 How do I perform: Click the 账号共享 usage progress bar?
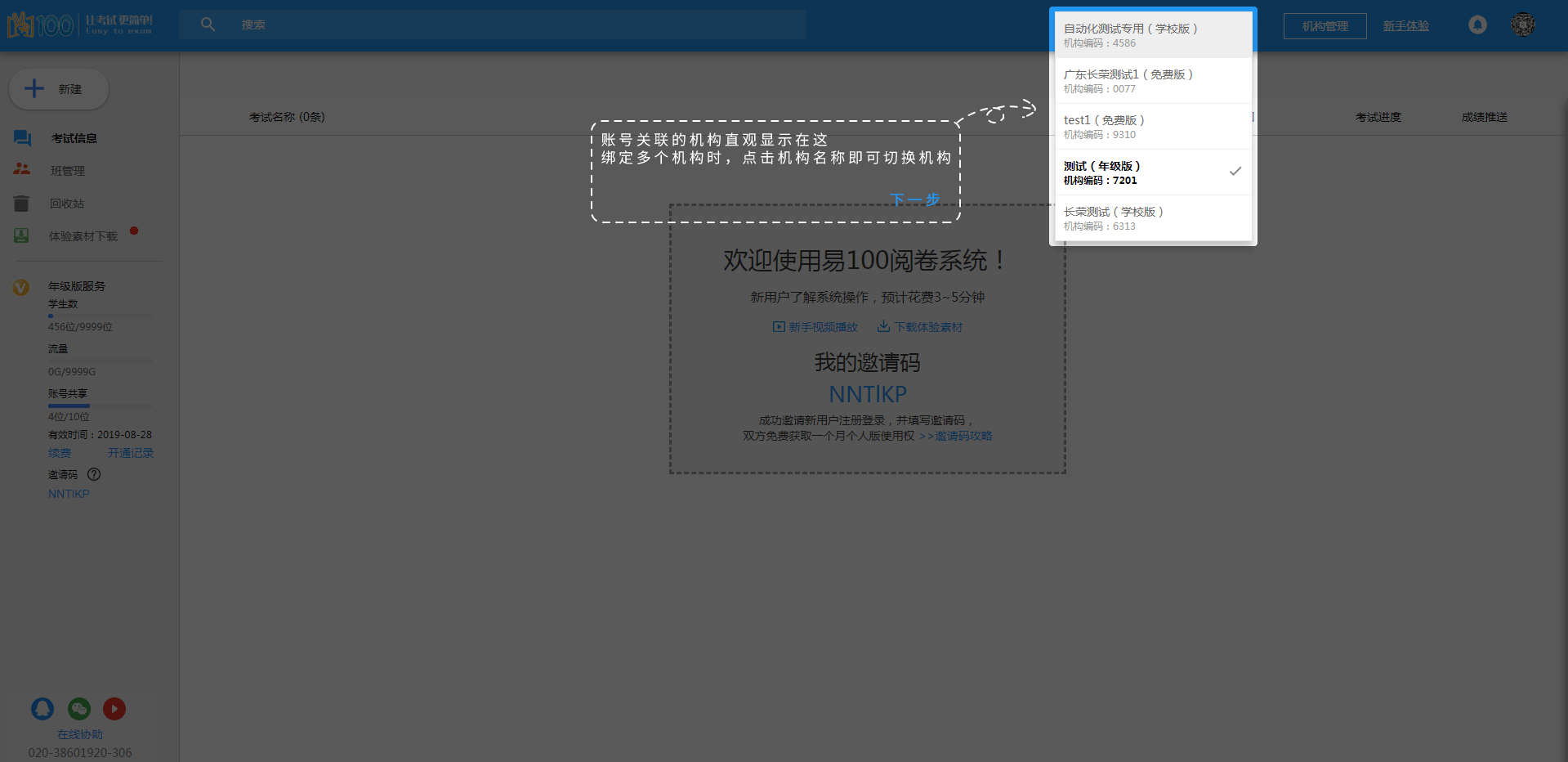(x=100, y=406)
